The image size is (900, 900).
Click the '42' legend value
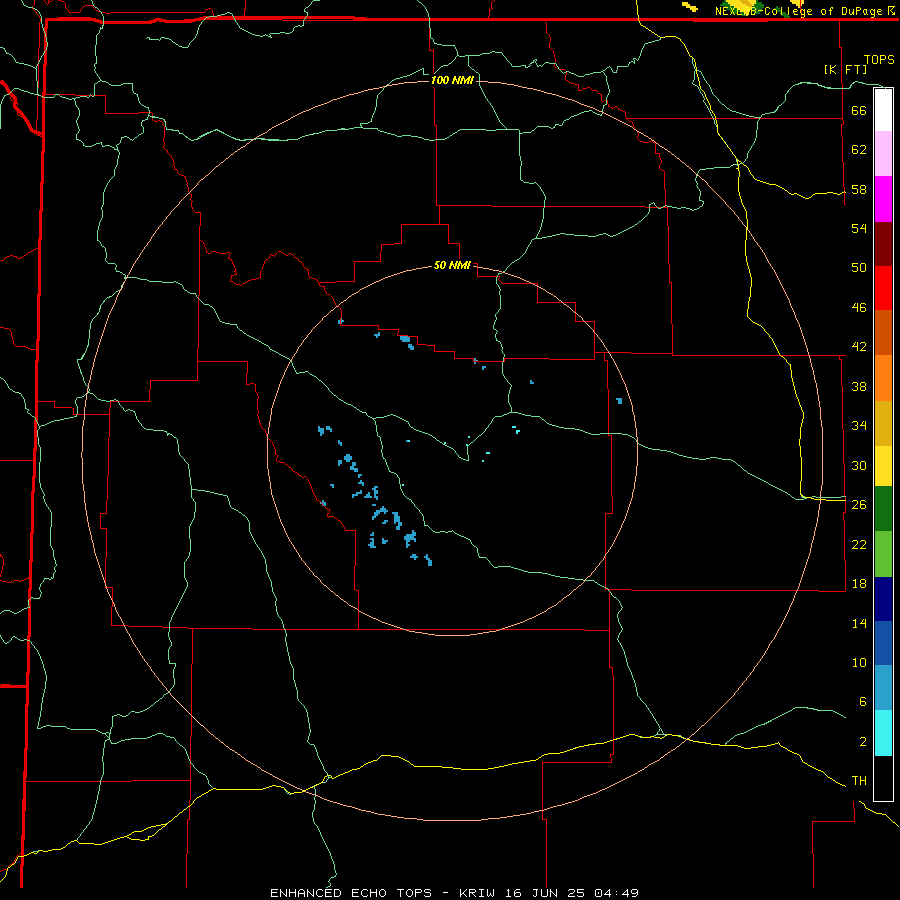[x=859, y=347]
